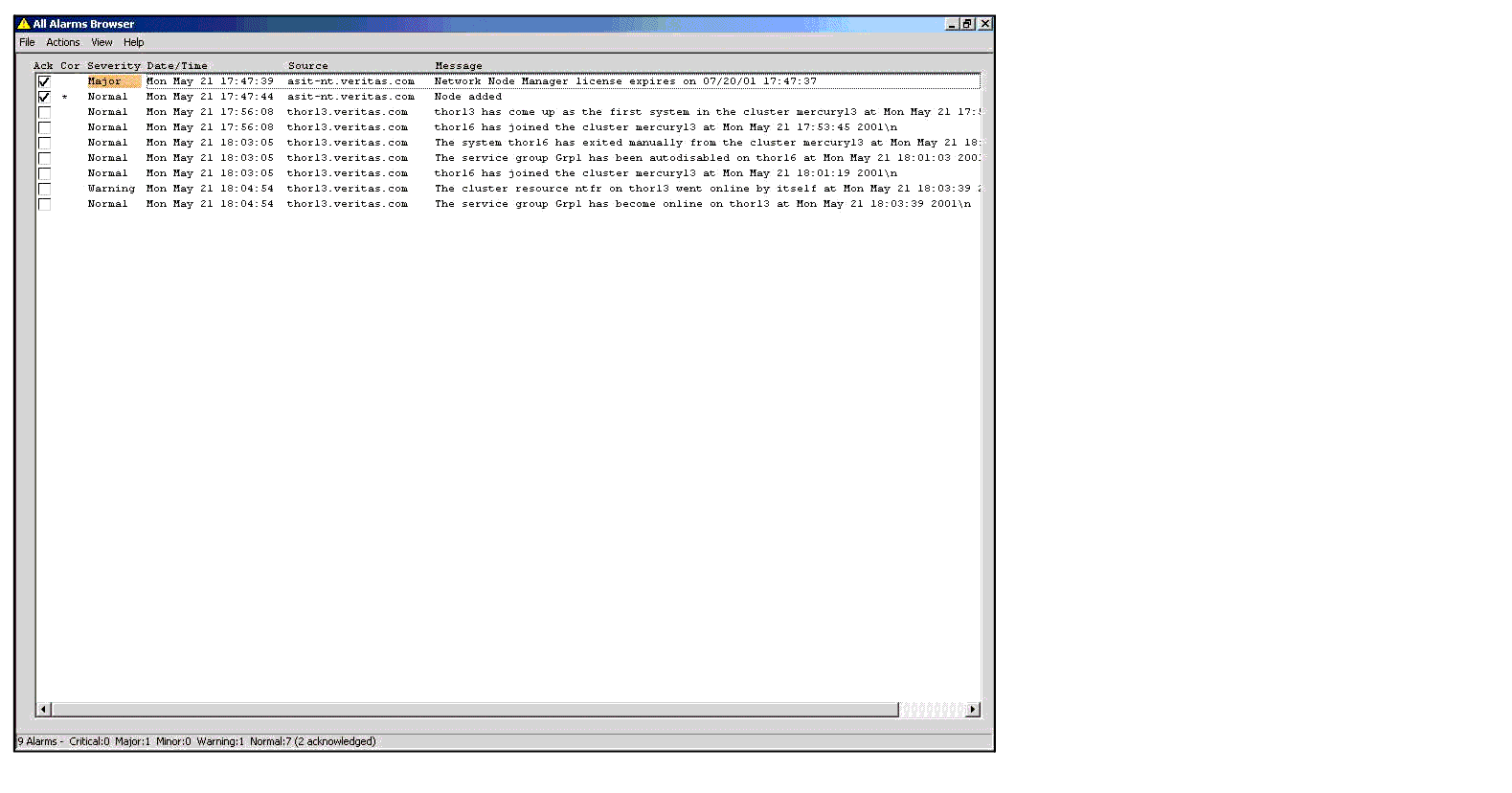Click the Message column header

click(459, 66)
